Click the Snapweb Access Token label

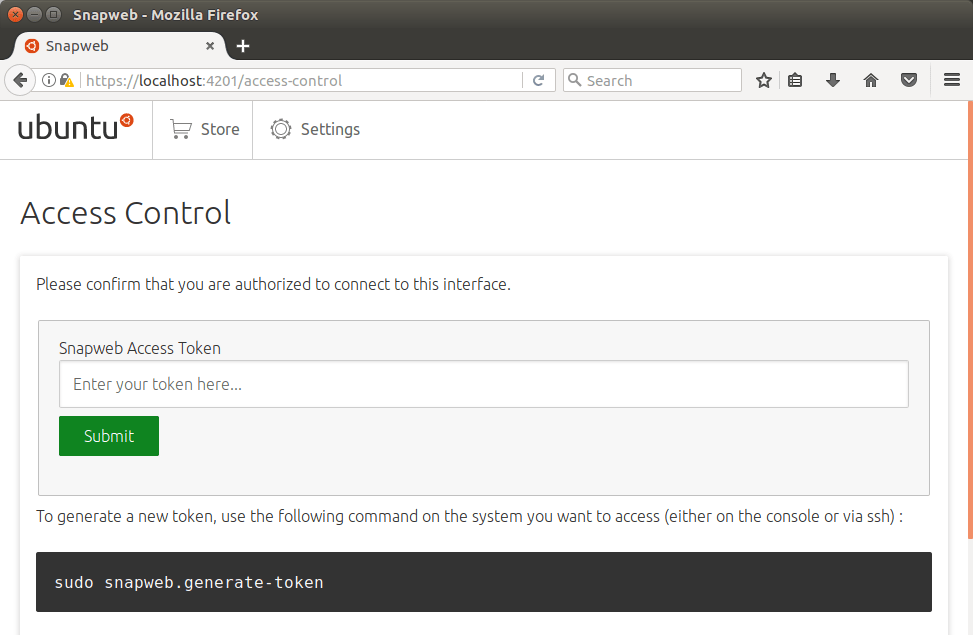coord(140,348)
